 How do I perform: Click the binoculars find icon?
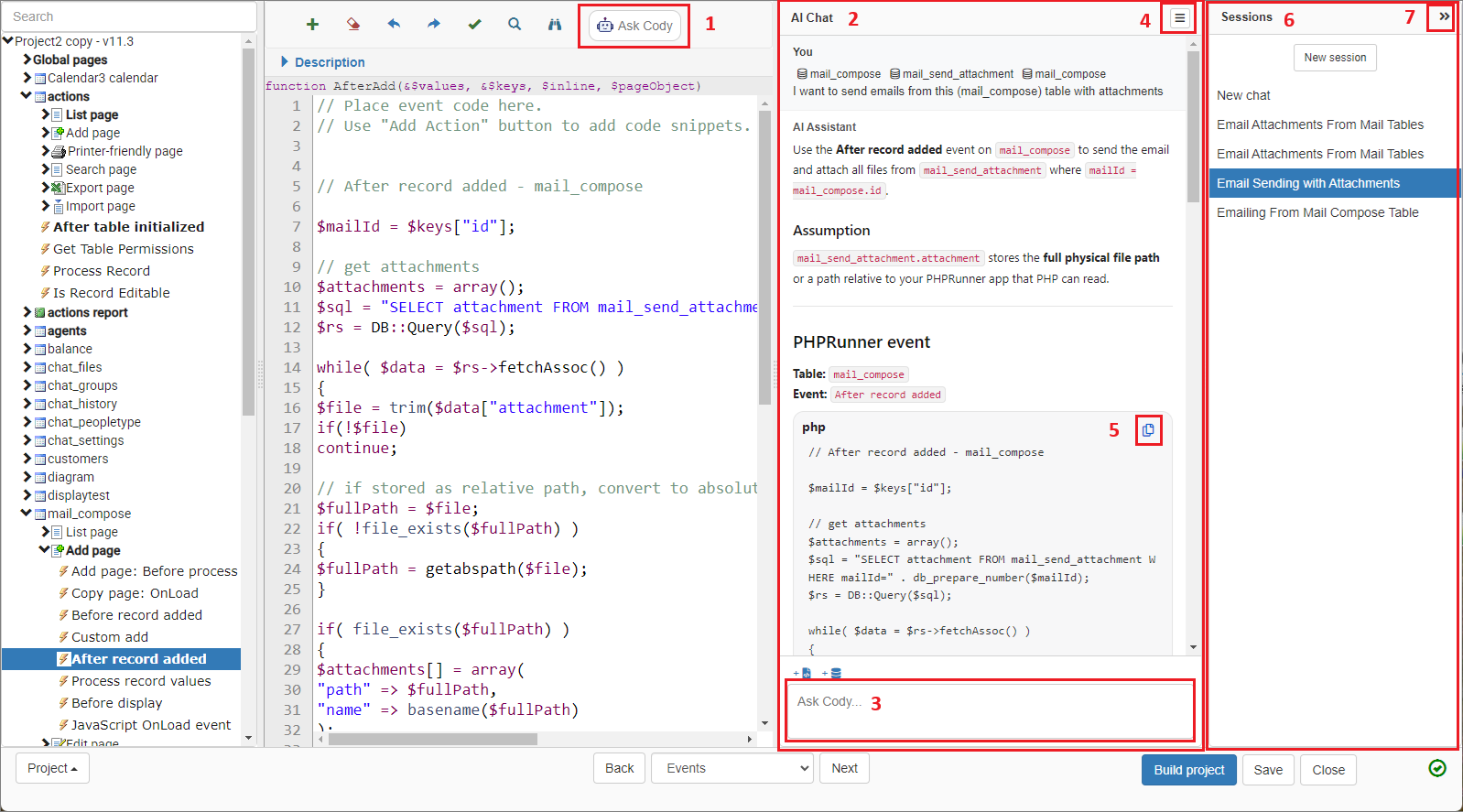pos(555,25)
